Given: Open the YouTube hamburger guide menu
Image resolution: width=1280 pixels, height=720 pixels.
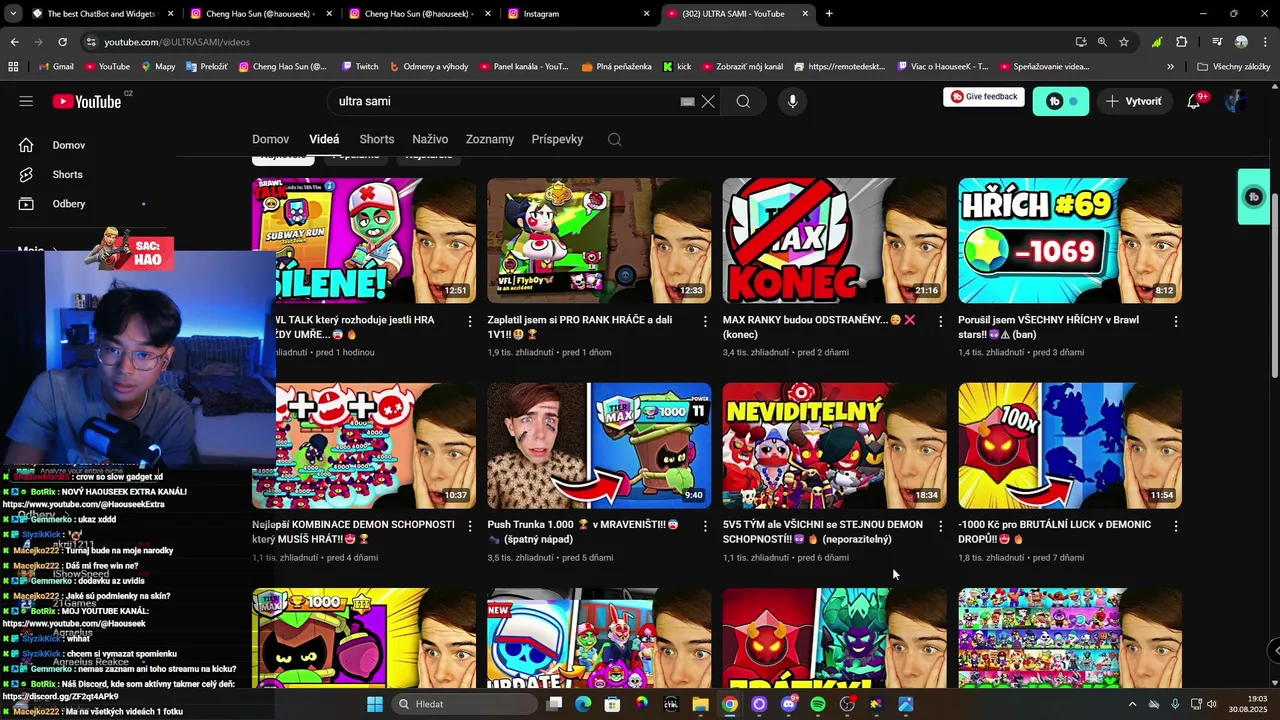Looking at the screenshot, I should click(x=26, y=101).
